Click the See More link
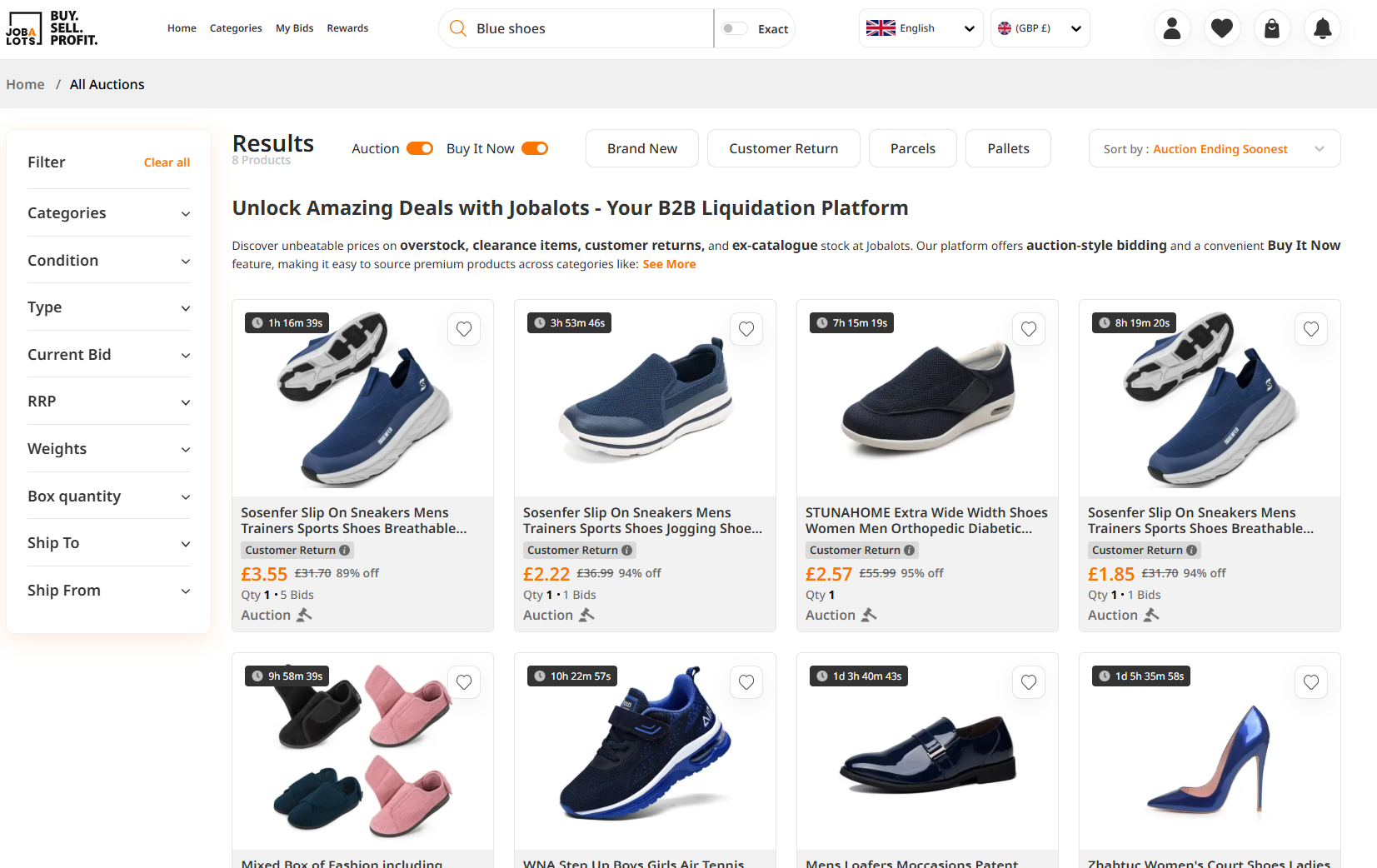The height and width of the screenshot is (868, 1377). tap(669, 264)
